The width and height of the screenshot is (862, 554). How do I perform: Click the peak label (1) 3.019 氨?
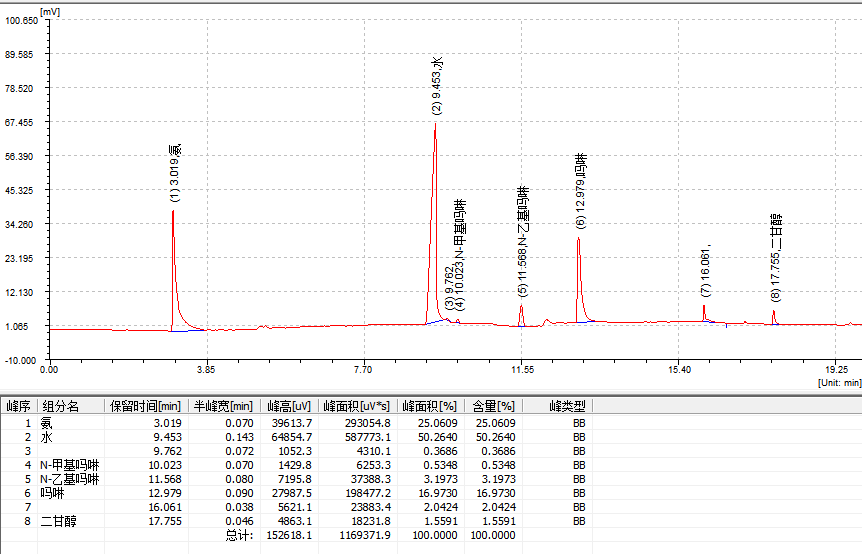coord(175,173)
